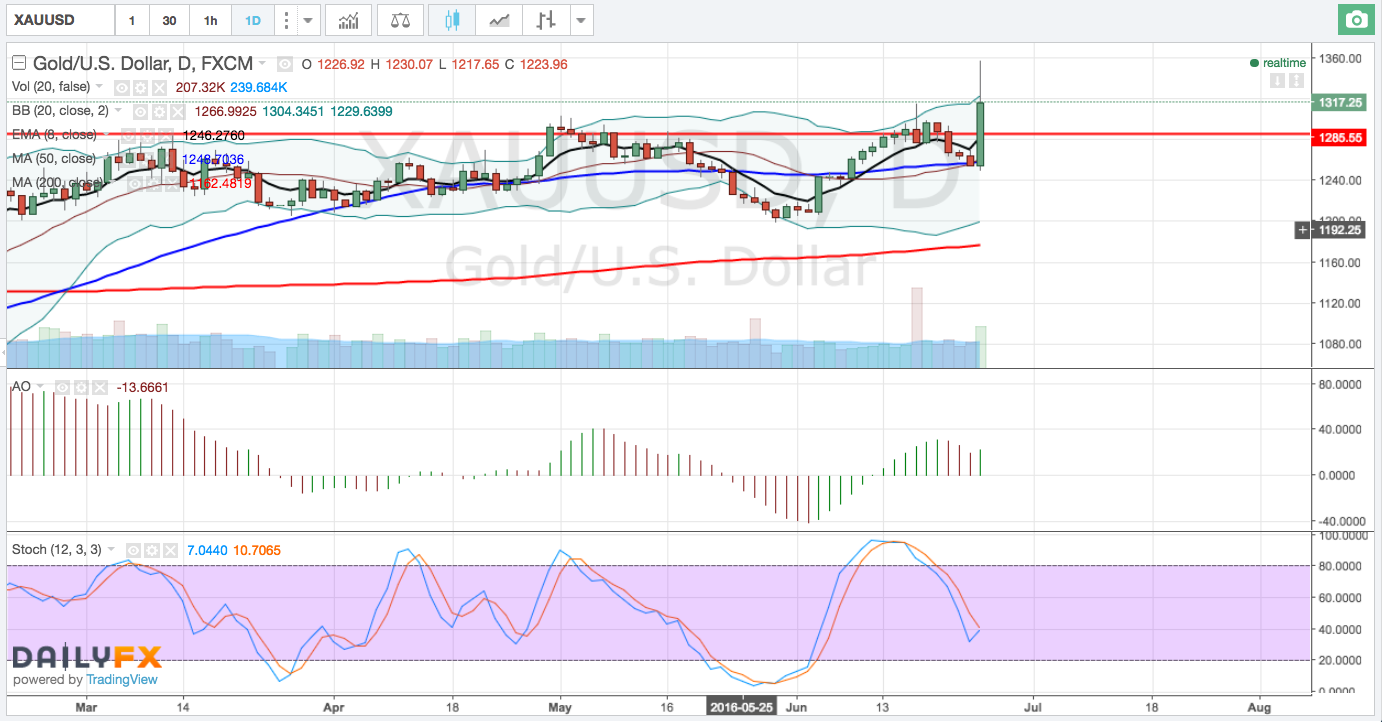Switch to the line chart style icon
This screenshot has height=722, width=1382.
tap(498, 20)
